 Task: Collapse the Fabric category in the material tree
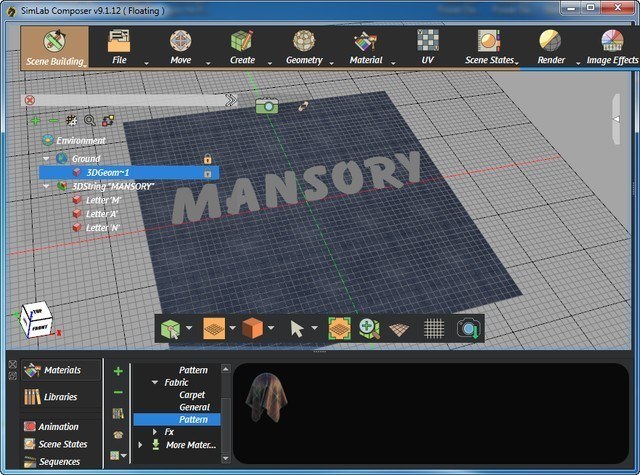pyautogui.click(x=155, y=383)
